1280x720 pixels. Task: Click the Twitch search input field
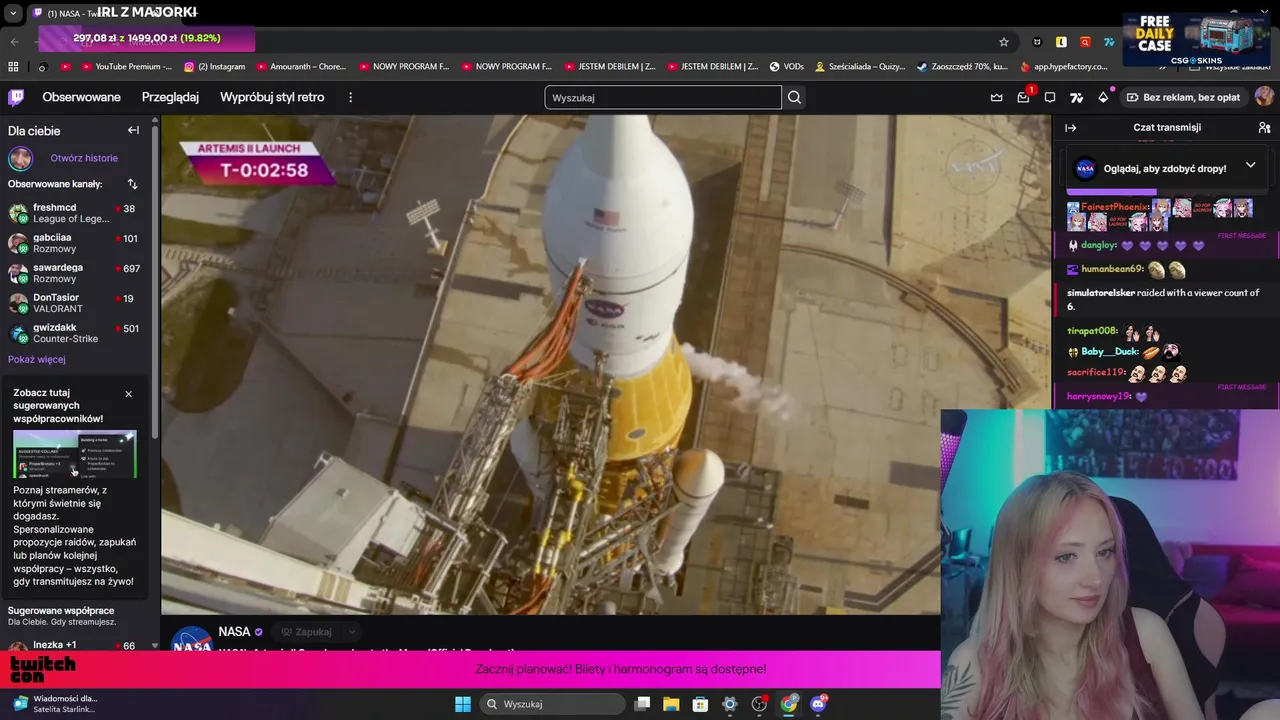663,97
